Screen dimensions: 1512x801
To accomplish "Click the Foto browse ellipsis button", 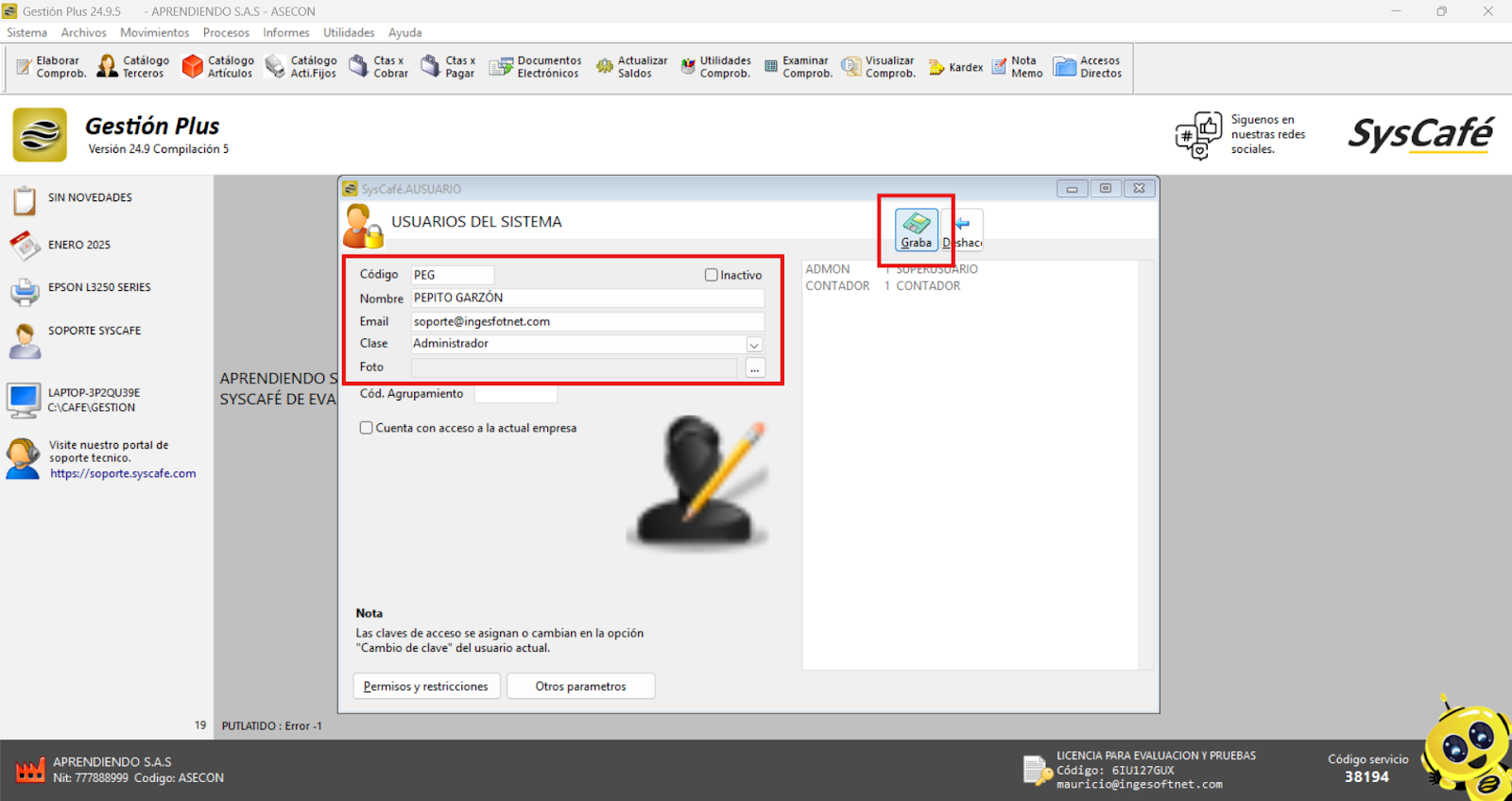I will click(x=754, y=368).
